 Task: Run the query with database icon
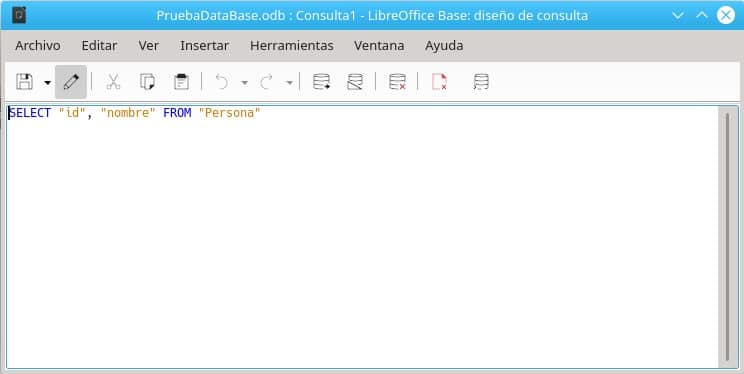pos(321,82)
